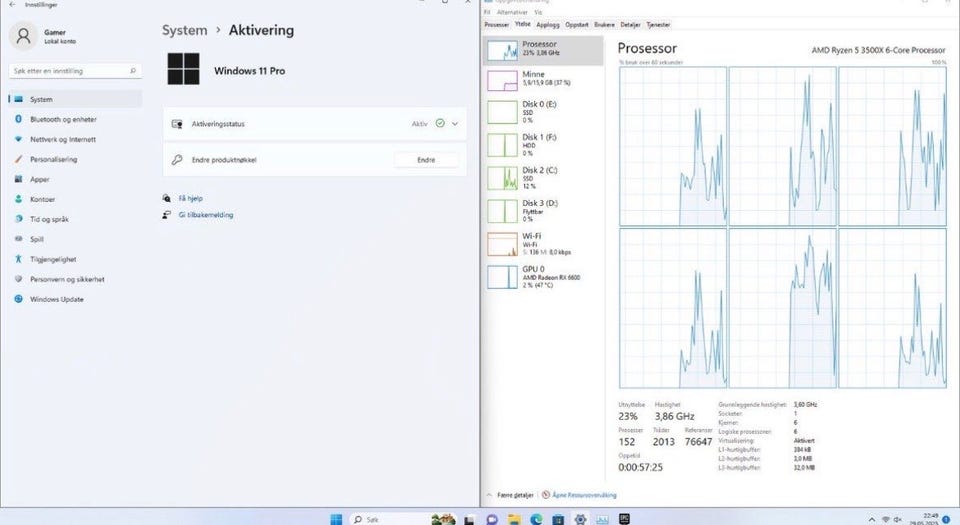Viewport: 960px width, 525px height.
Task: Switch to the Ytelse tab
Action: (x=523, y=24)
